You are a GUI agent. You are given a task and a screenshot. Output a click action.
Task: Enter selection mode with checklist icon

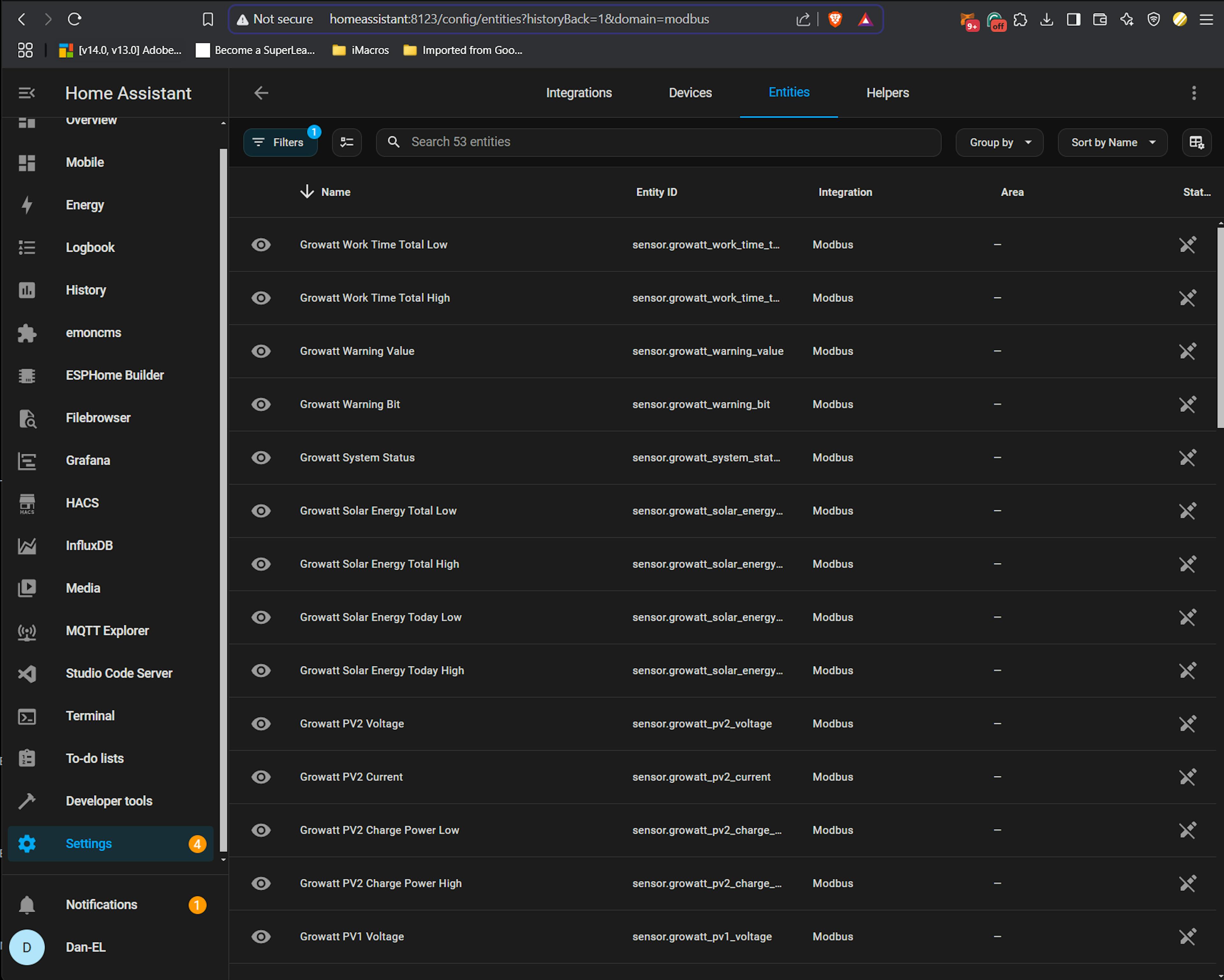coord(346,143)
